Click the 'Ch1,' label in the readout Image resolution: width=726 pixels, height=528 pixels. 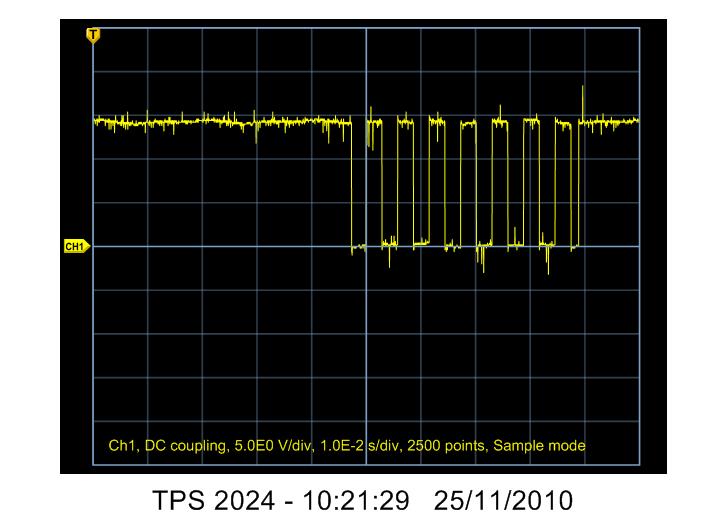124,446
